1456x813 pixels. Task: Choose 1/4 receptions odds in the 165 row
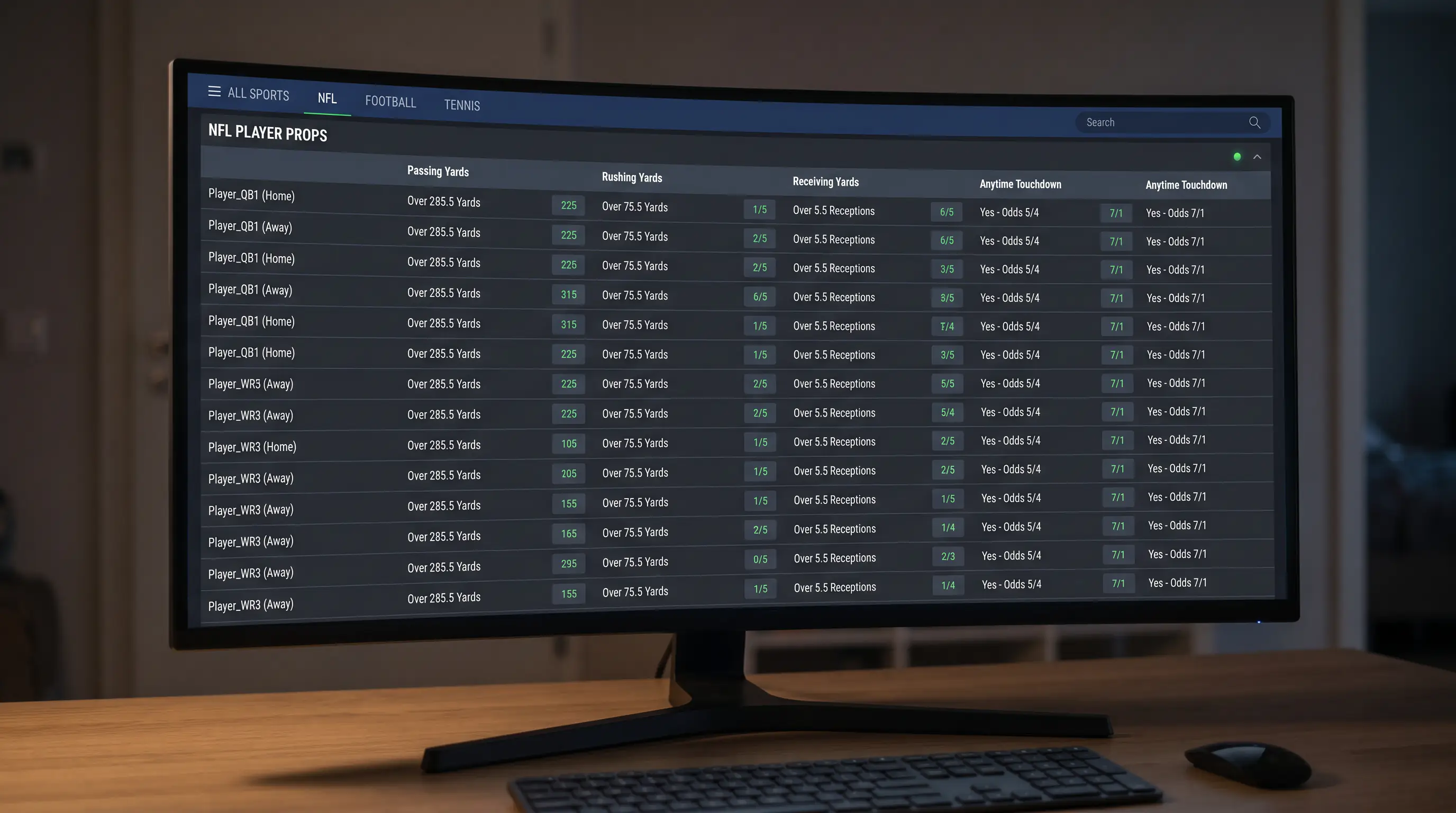[x=948, y=528]
